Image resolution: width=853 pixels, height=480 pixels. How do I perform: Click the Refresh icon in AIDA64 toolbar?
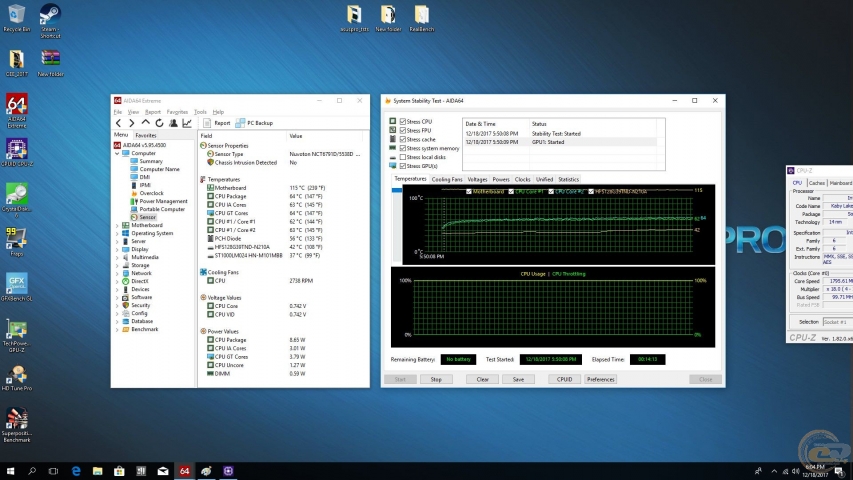click(159, 123)
